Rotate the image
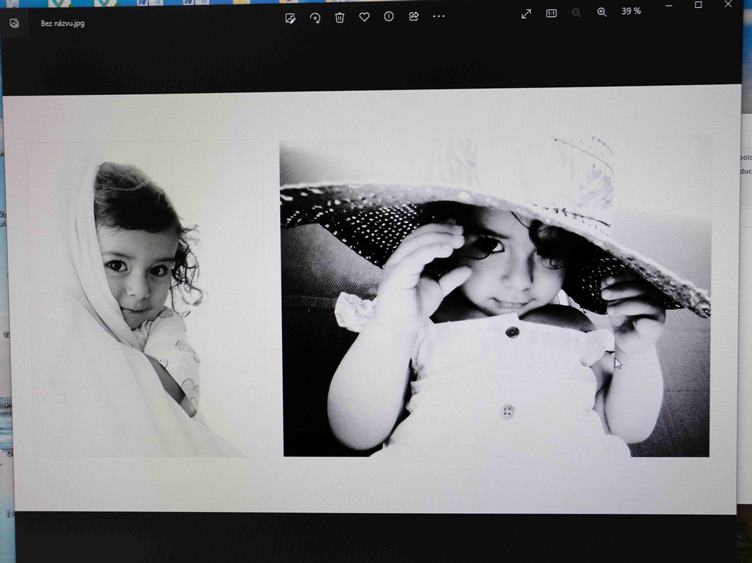This screenshot has width=752, height=563. coord(315,18)
